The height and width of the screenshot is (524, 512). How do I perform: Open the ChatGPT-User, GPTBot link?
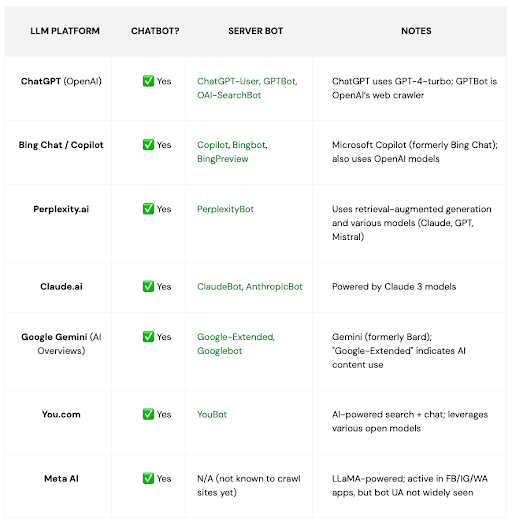tap(247, 81)
